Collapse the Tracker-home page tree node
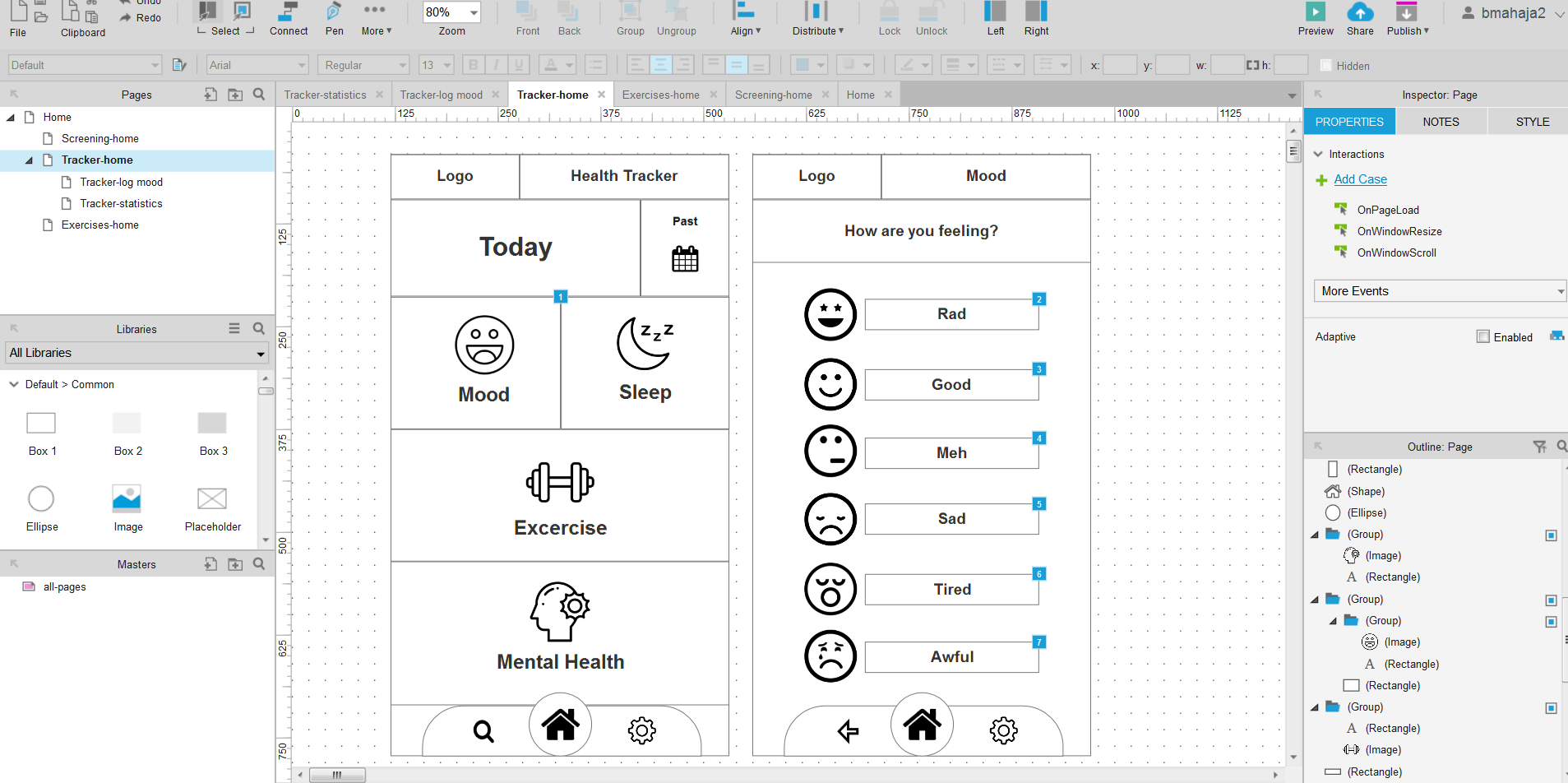The width and height of the screenshot is (1568, 783). point(29,160)
